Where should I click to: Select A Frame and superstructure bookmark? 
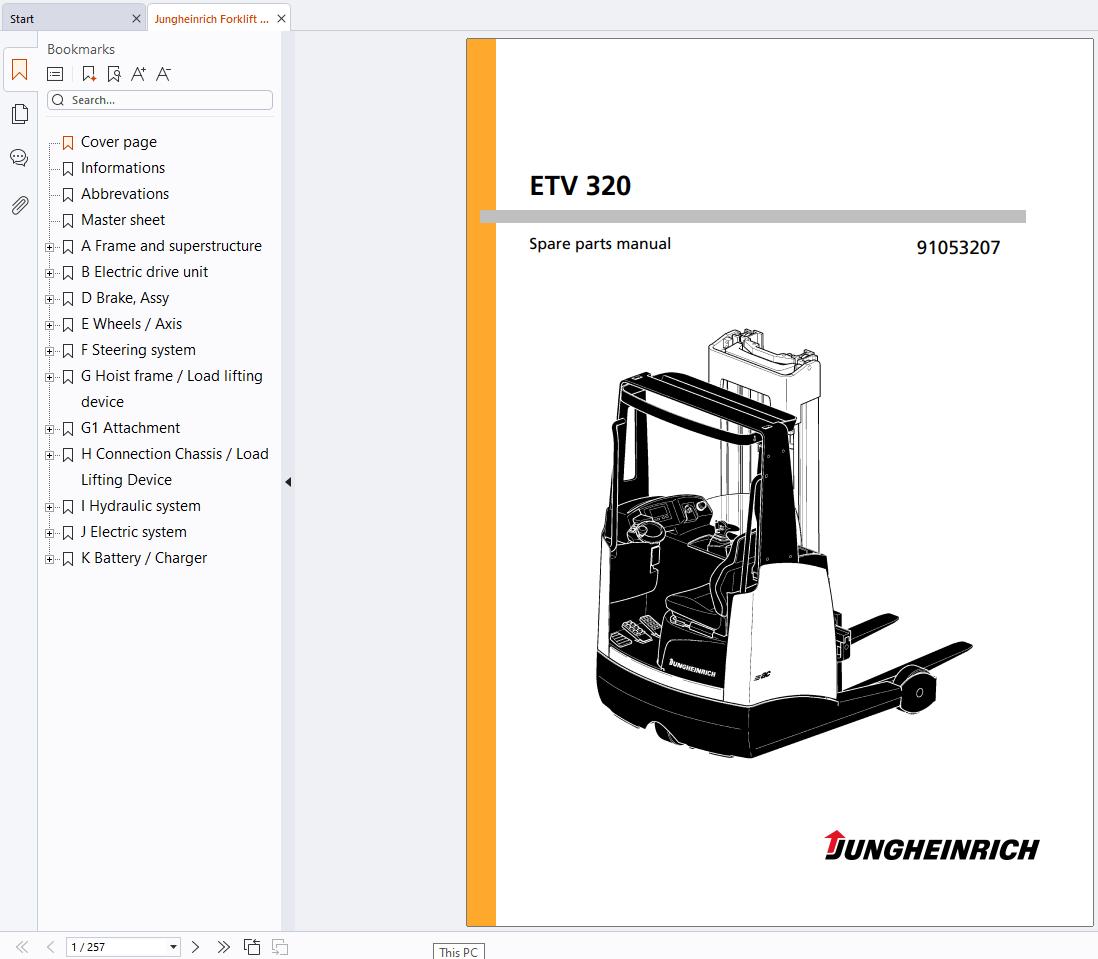coord(171,246)
